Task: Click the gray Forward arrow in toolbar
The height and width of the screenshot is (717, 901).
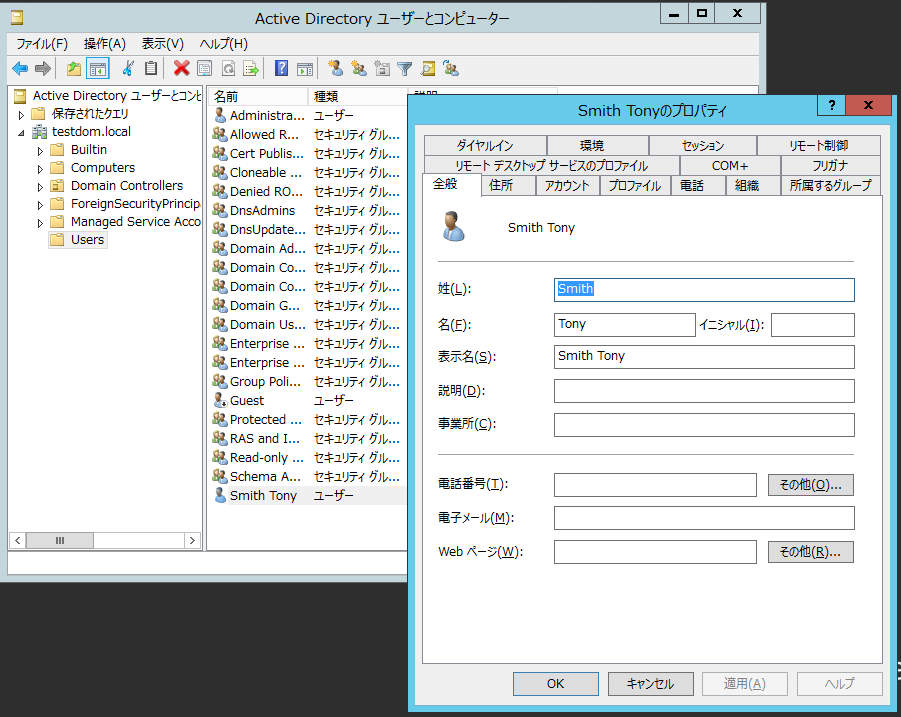Action: click(43, 69)
